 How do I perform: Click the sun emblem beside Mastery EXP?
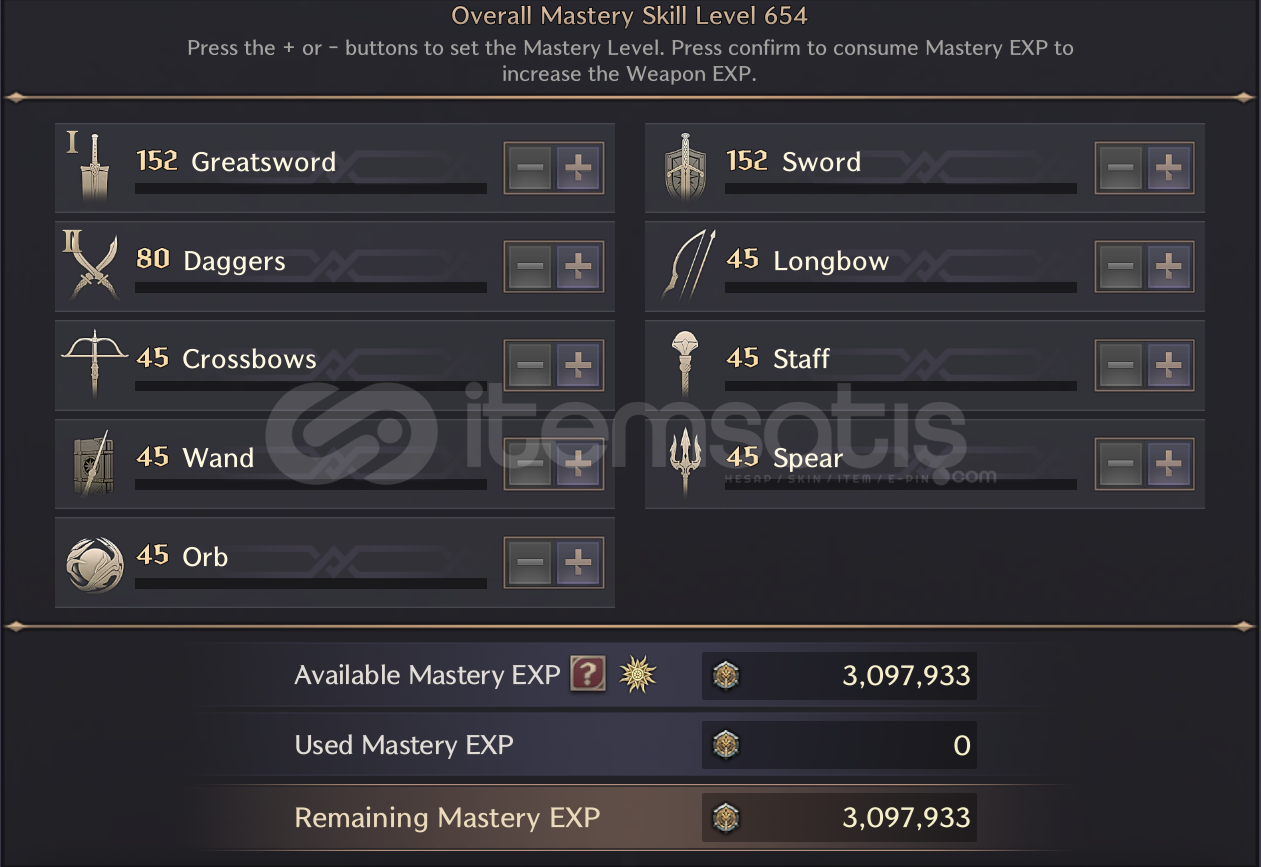click(x=637, y=676)
